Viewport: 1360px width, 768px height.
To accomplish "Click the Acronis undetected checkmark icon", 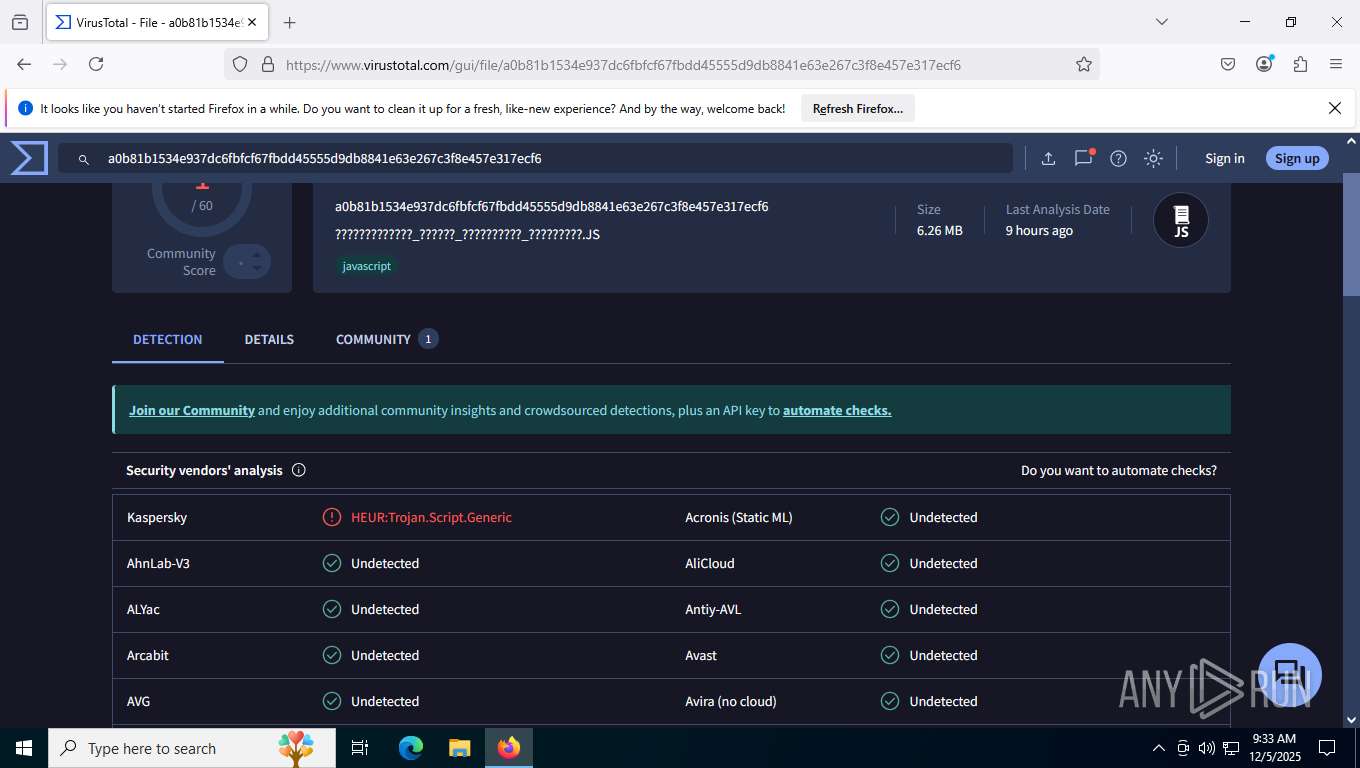I will 890,517.
